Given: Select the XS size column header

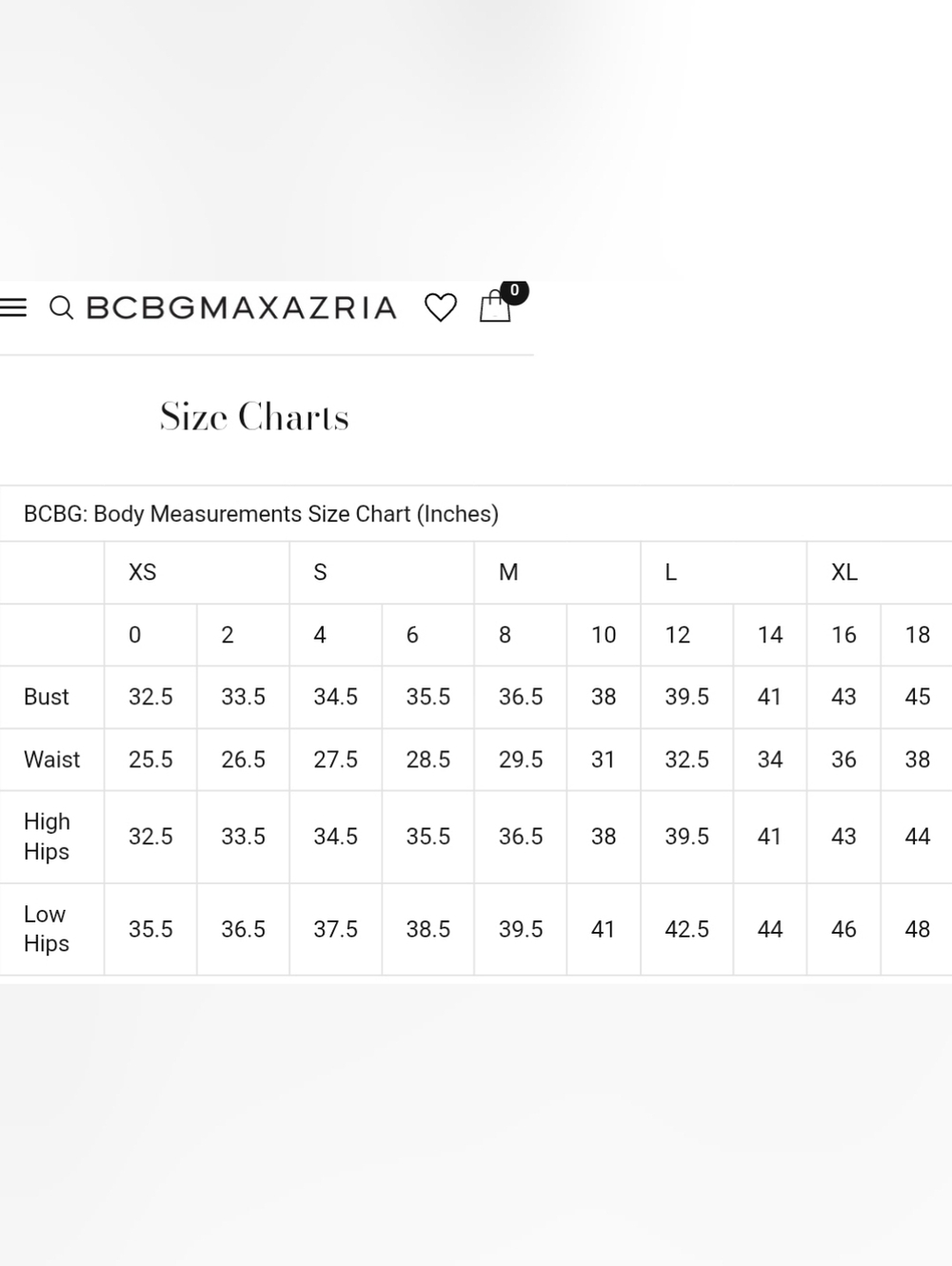Looking at the screenshot, I should point(143,572).
